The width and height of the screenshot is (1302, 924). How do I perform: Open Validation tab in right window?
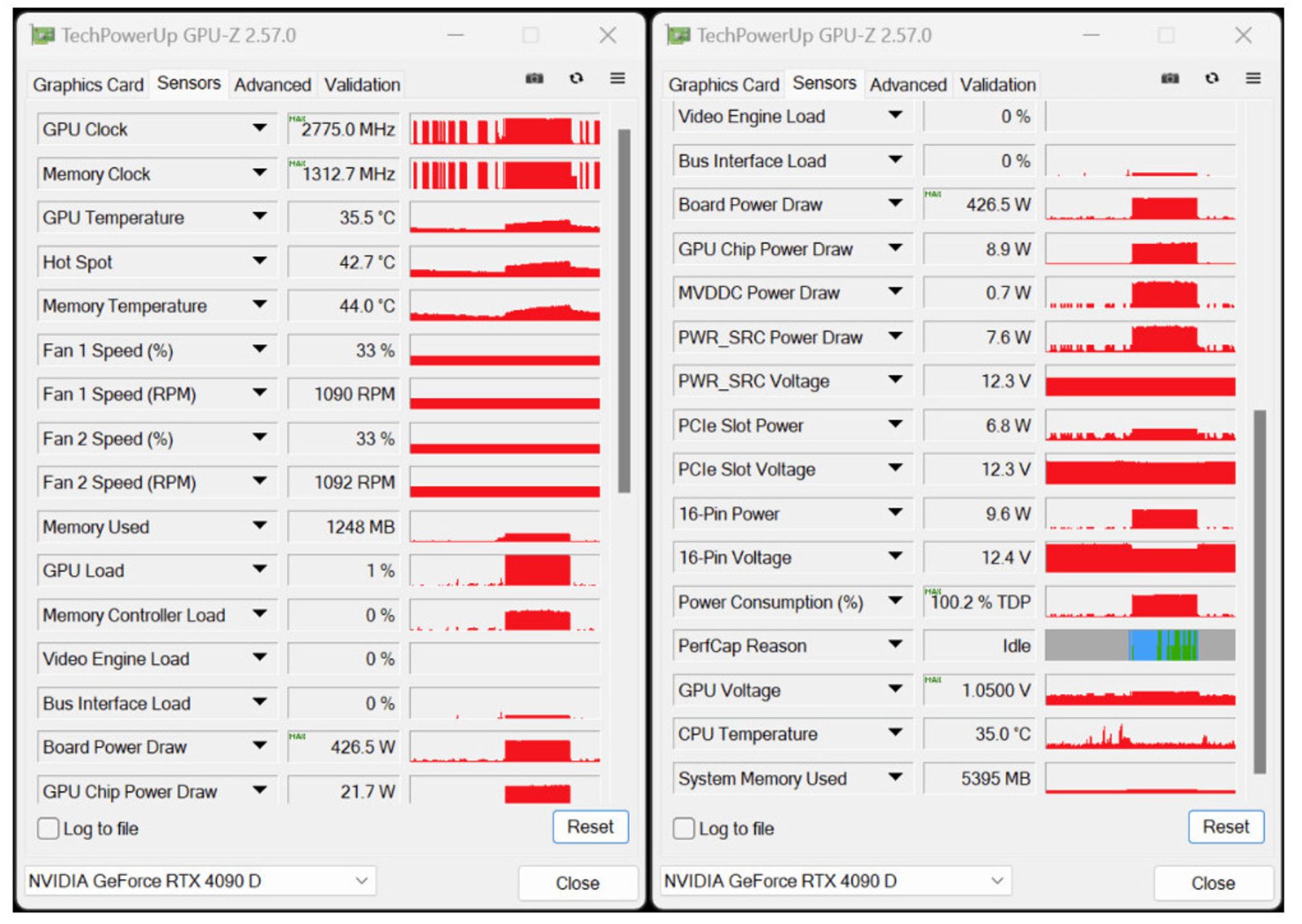click(998, 85)
